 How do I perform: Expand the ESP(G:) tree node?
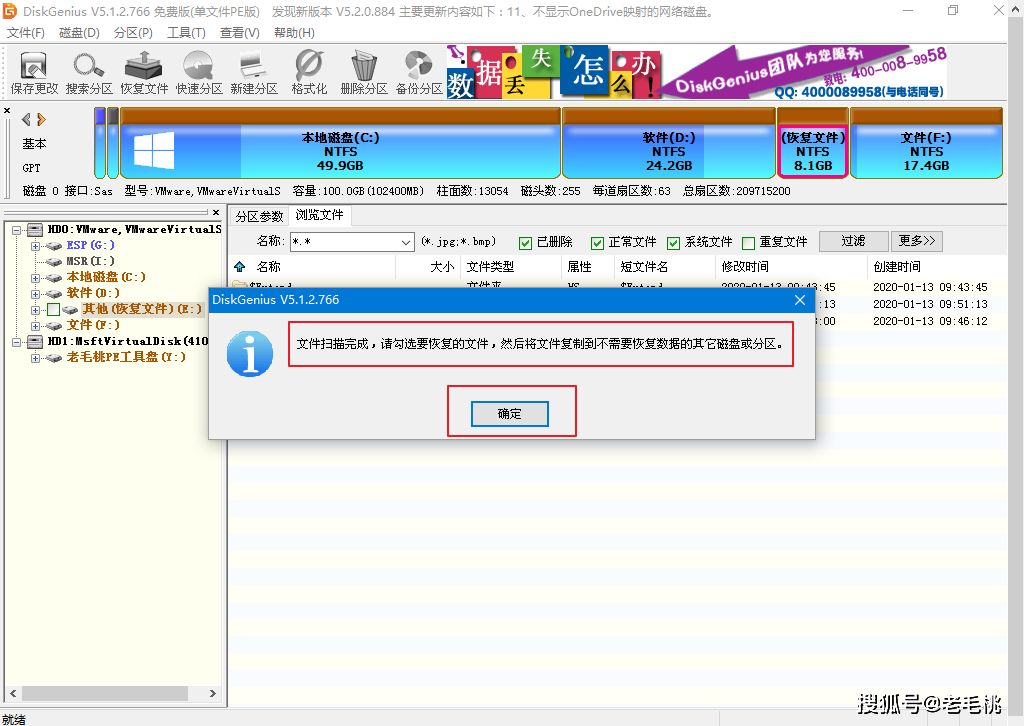(x=35, y=246)
